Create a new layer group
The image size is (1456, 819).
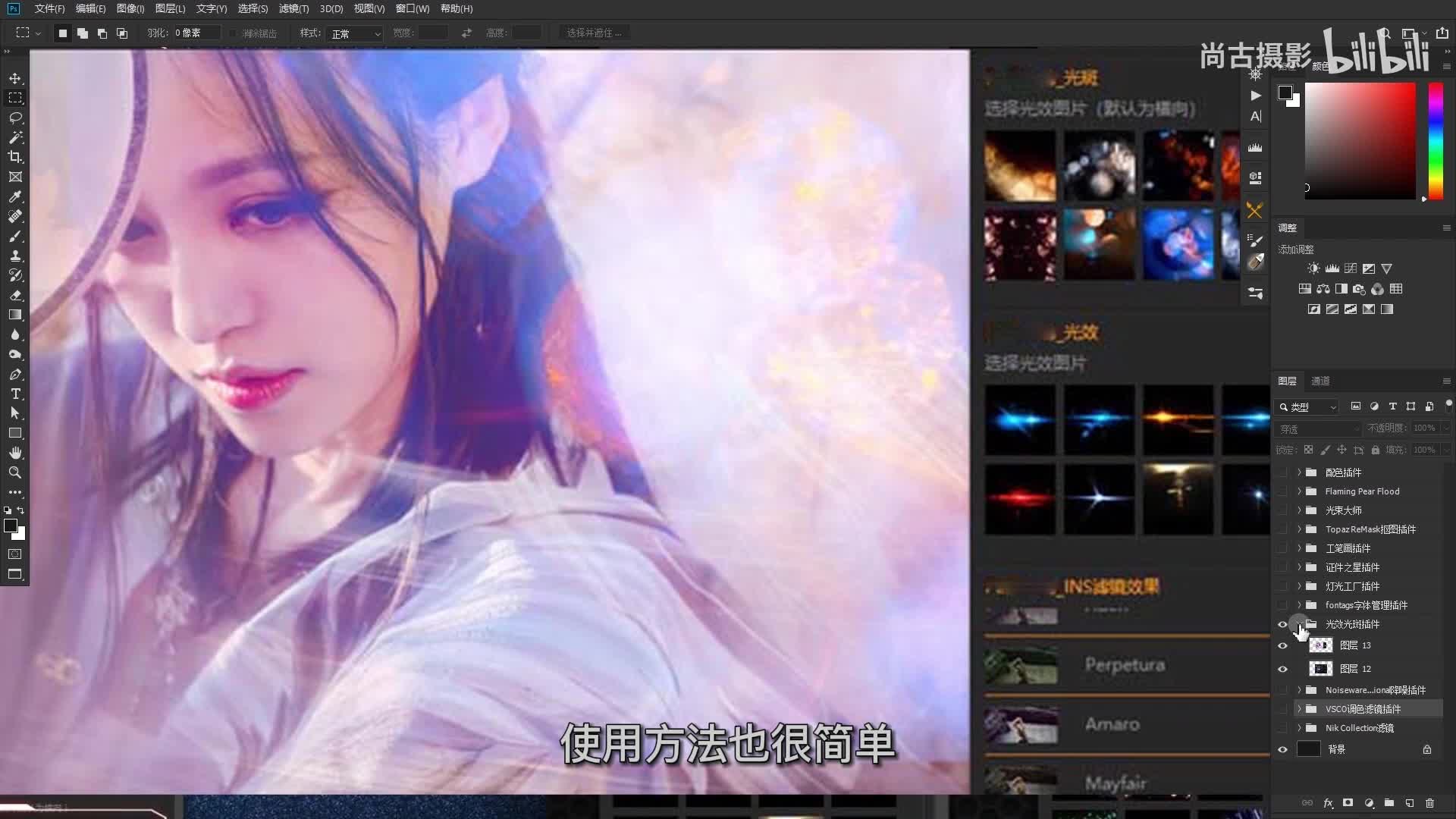1389,803
